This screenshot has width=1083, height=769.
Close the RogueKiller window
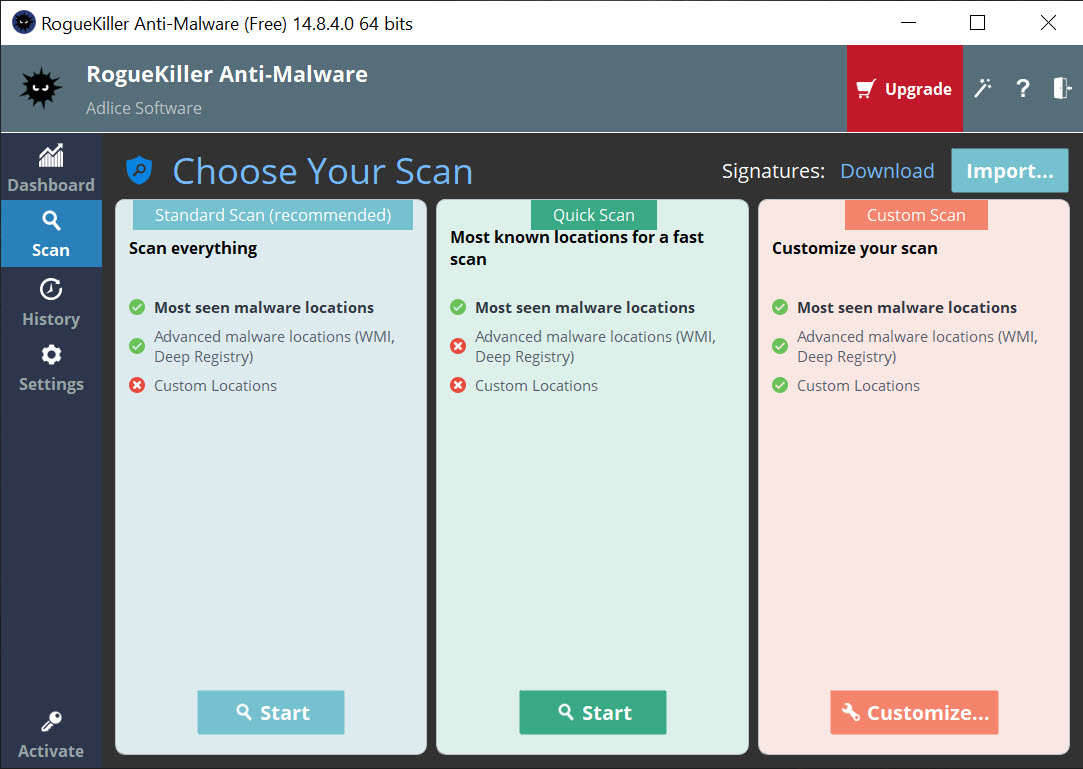[1048, 23]
